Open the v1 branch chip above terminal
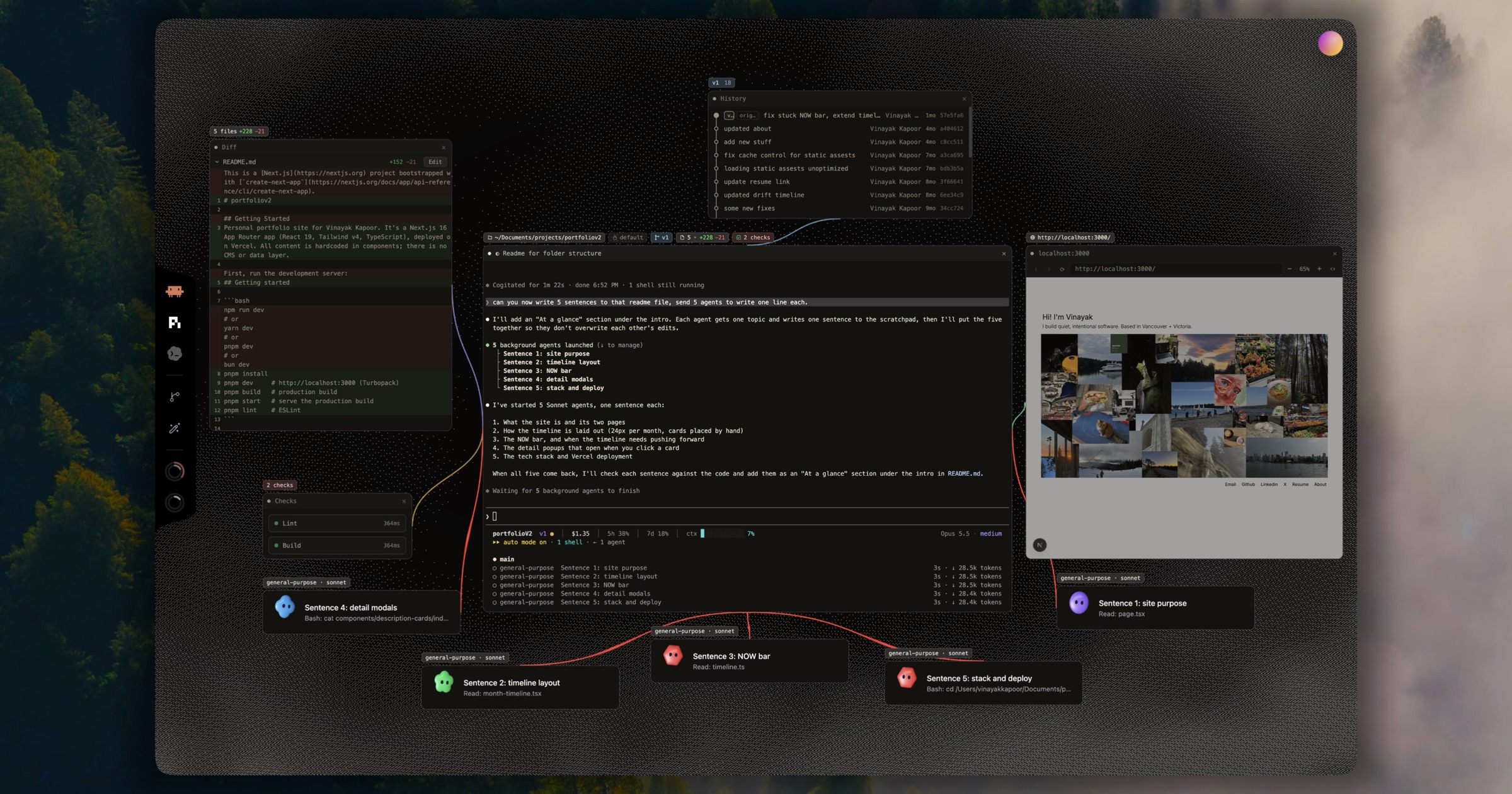The image size is (1512, 794). click(661, 238)
